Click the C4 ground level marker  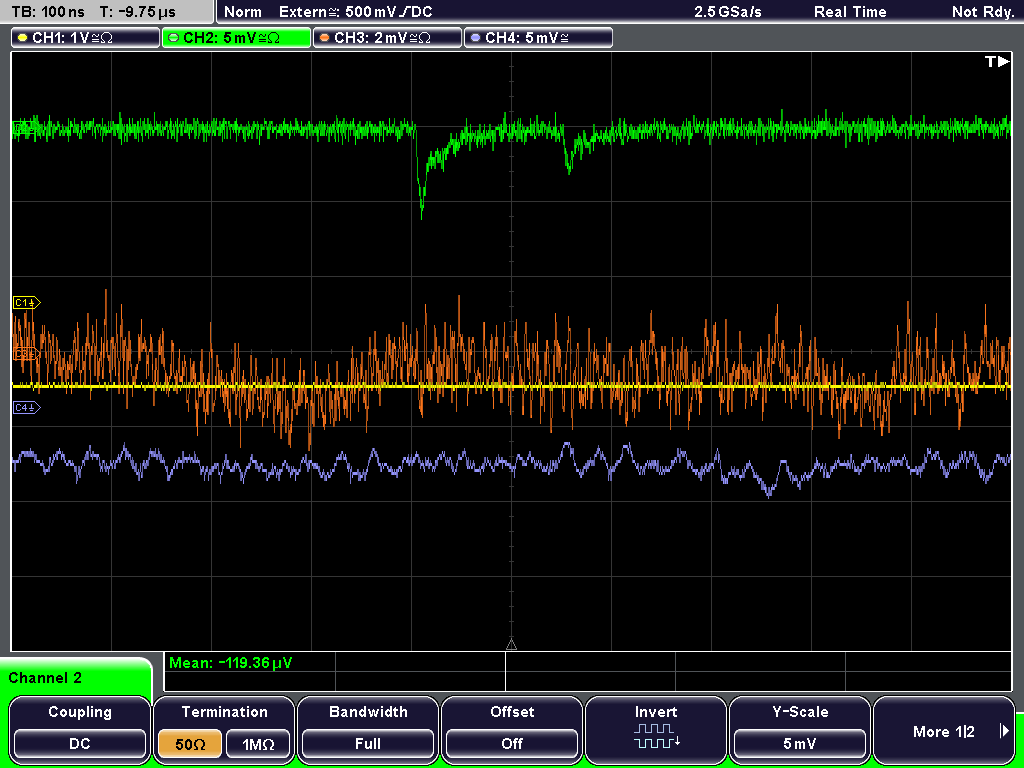(27, 408)
